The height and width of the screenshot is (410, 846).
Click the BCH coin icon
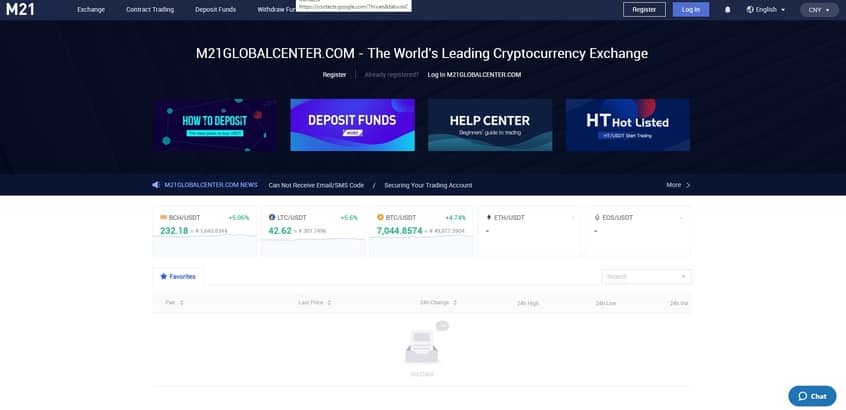point(163,217)
